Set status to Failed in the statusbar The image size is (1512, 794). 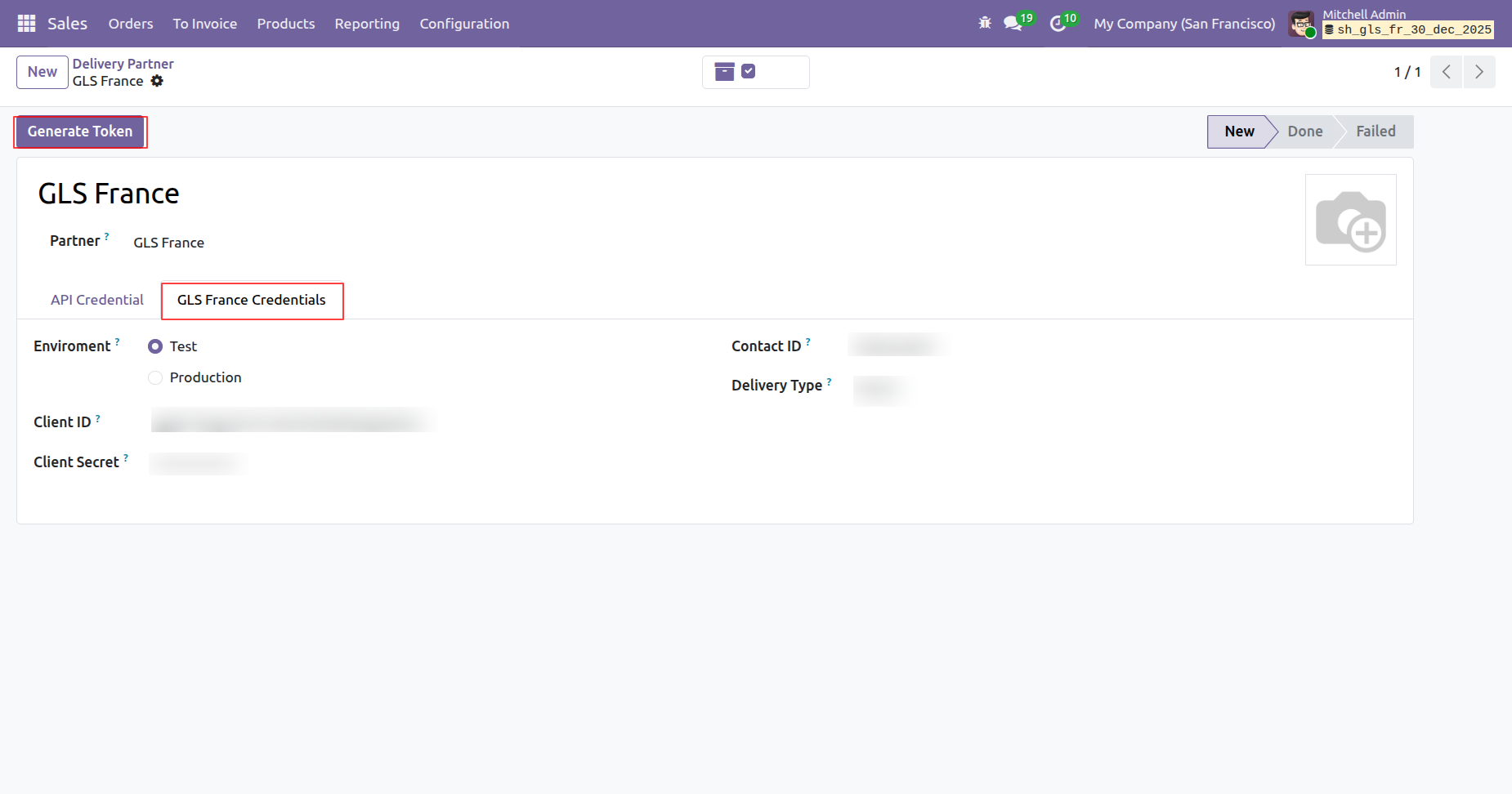coord(1376,132)
